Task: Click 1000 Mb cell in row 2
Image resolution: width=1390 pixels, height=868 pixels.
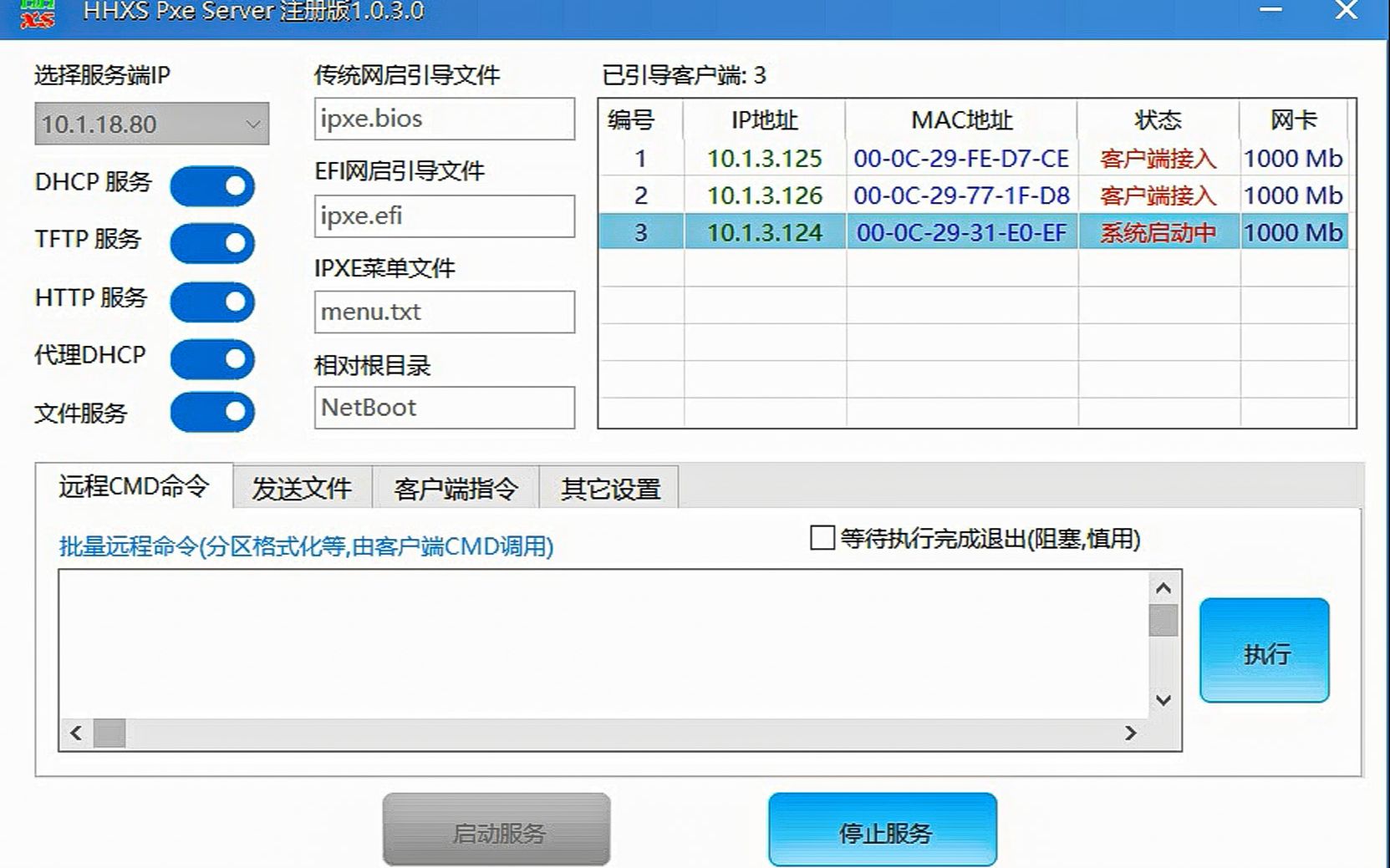Action: pyautogui.click(x=1293, y=195)
